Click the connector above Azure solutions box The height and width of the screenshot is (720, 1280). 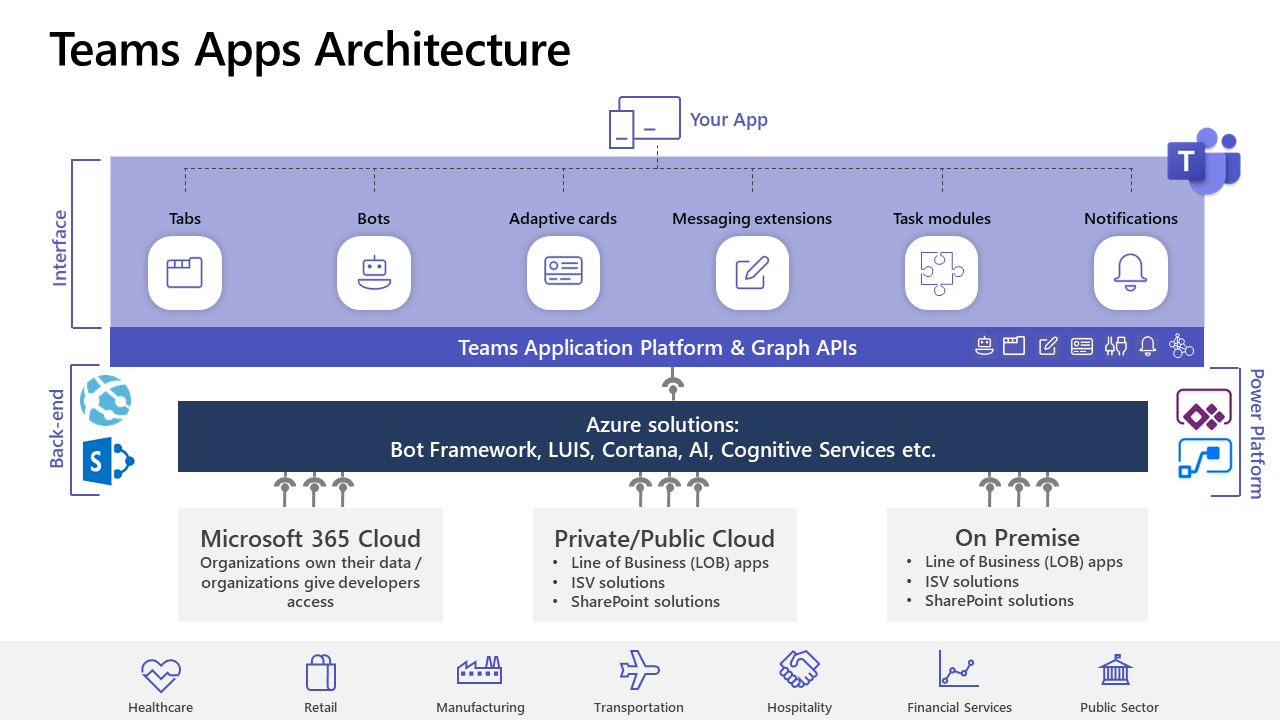pos(673,385)
